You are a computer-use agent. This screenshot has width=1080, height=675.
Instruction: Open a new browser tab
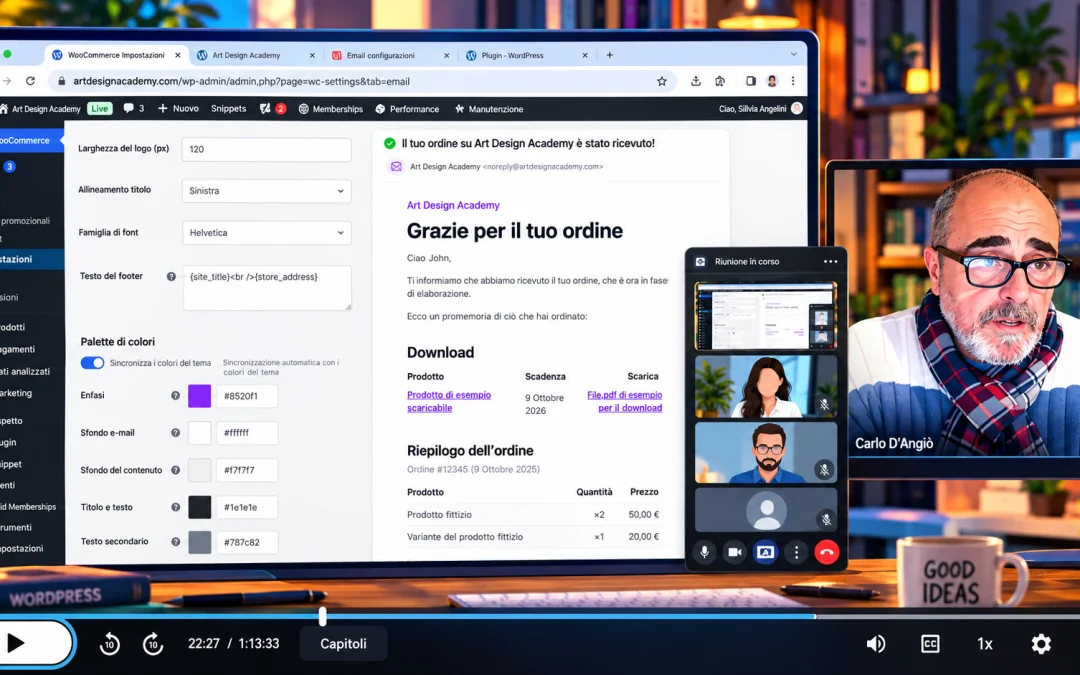[610, 55]
